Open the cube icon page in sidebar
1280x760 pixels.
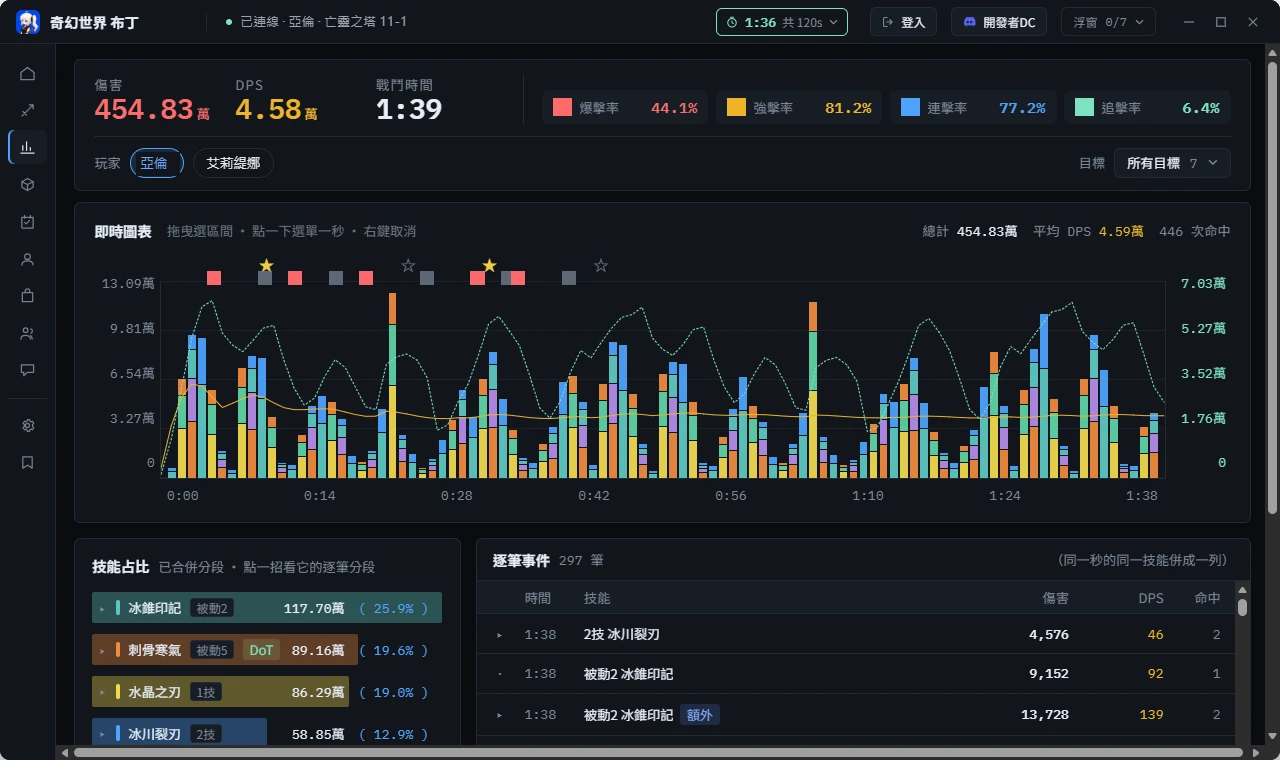point(28,185)
